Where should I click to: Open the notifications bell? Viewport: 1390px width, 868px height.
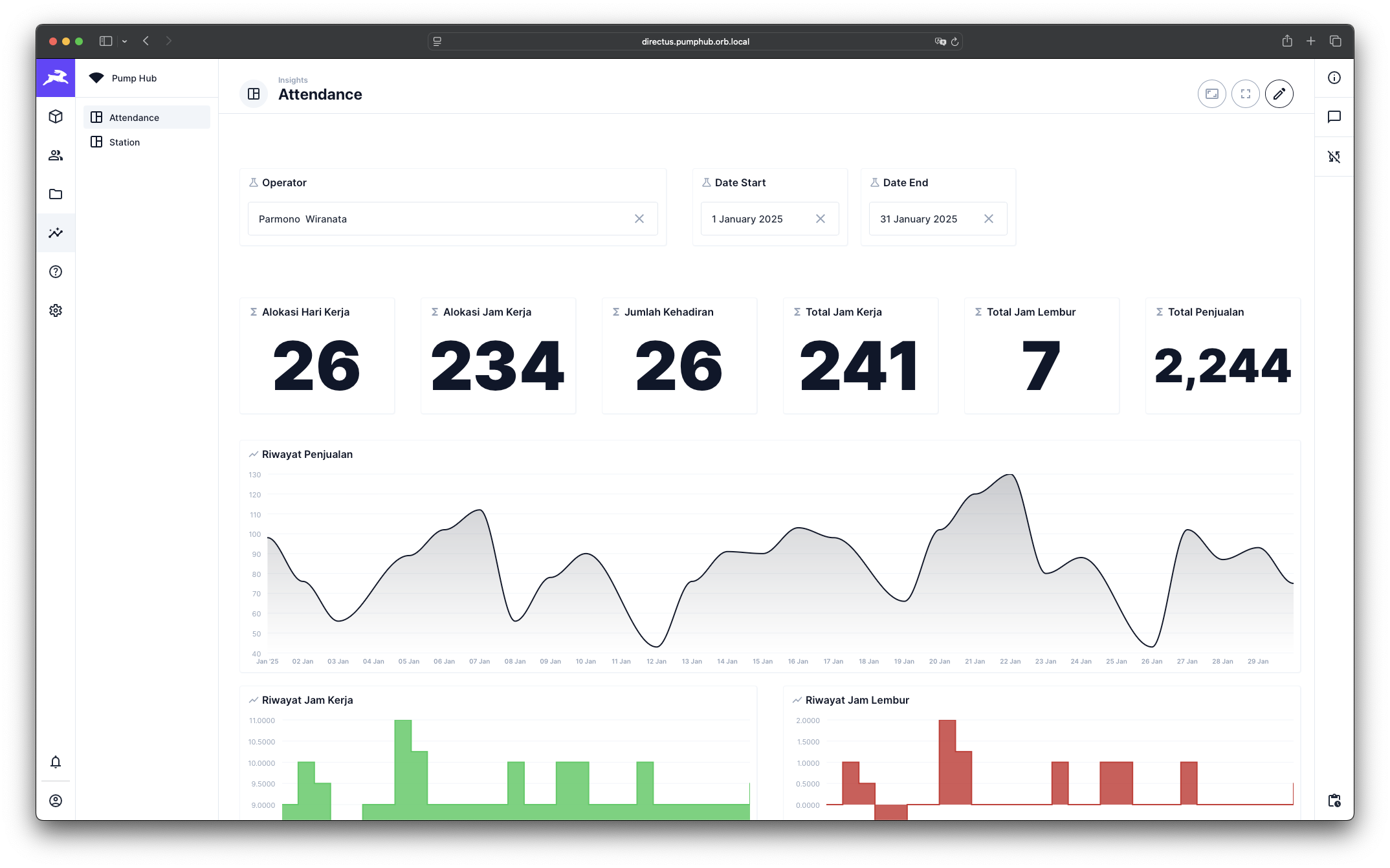click(56, 762)
